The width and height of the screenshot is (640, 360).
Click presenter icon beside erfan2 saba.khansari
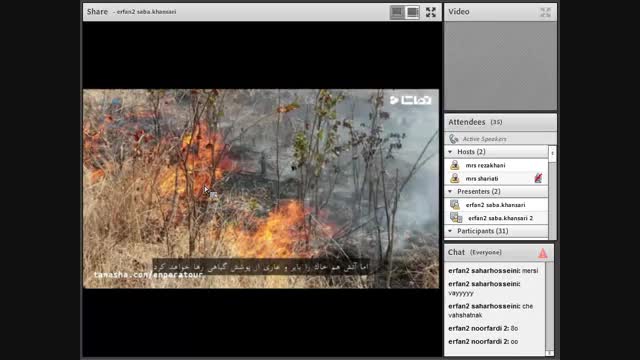coord(455,204)
